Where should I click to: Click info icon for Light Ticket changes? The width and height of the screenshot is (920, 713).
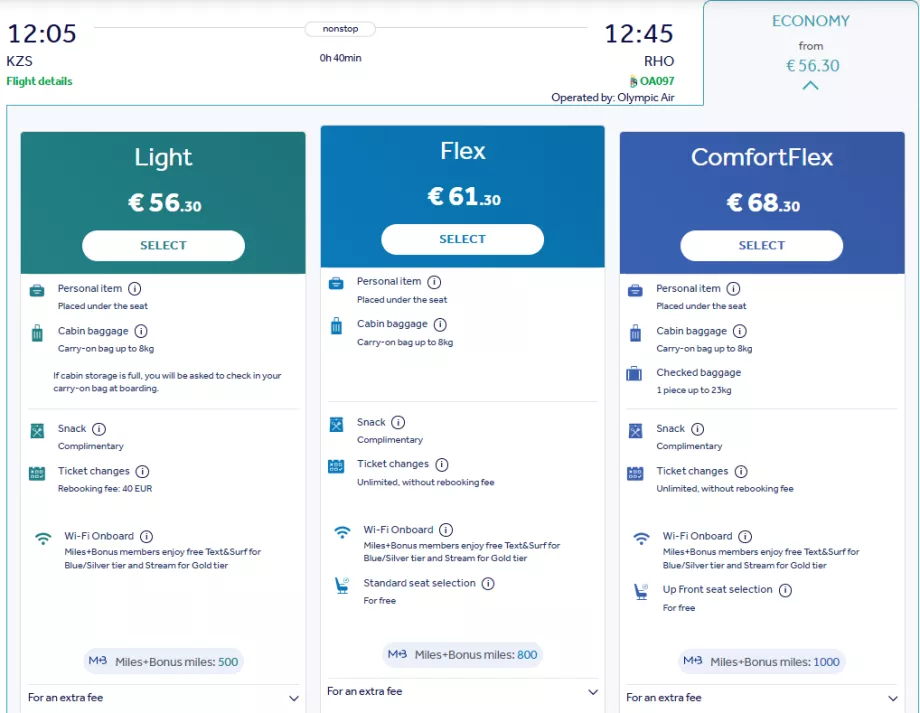(x=142, y=472)
